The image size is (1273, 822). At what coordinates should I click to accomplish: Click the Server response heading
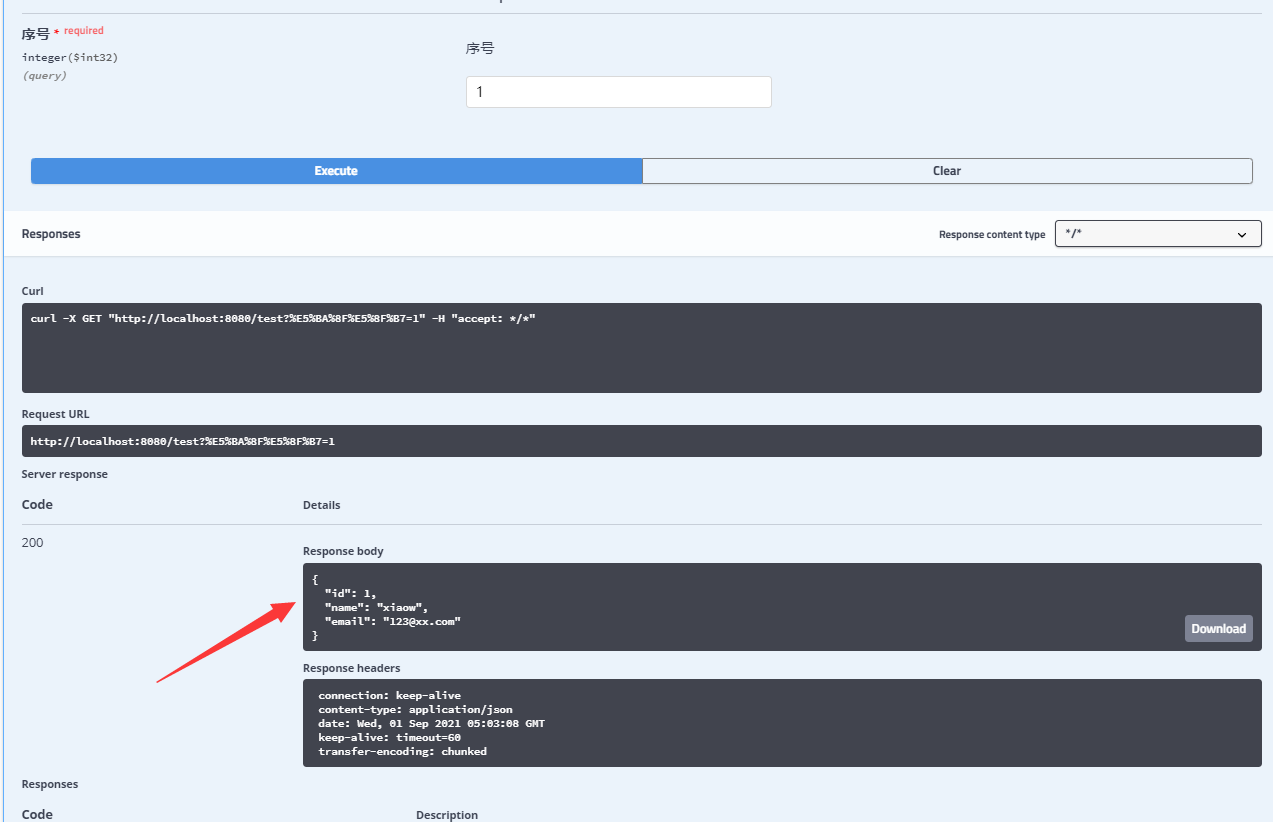click(65, 474)
